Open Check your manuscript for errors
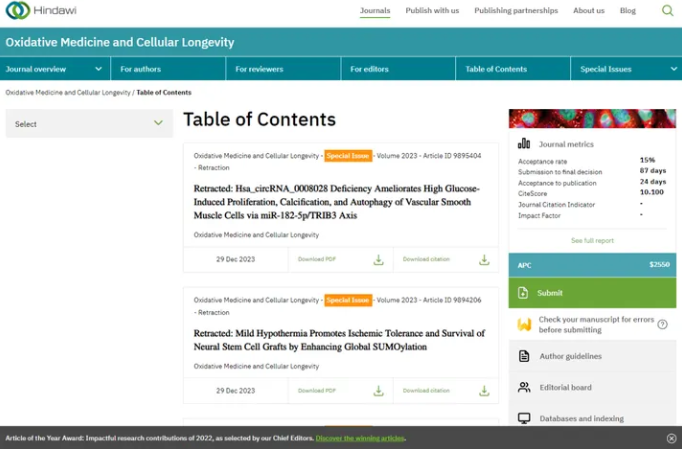 [596, 325]
